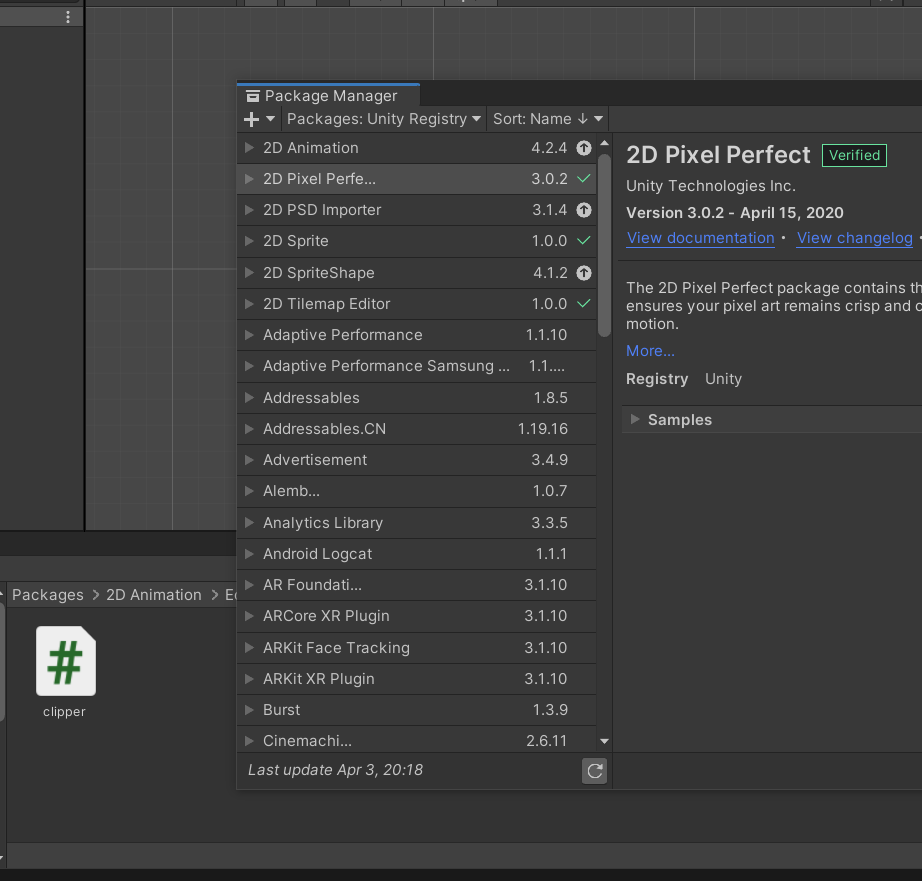Select the Addressables.CN package
Image resolution: width=922 pixels, height=881 pixels.
point(416,429)
